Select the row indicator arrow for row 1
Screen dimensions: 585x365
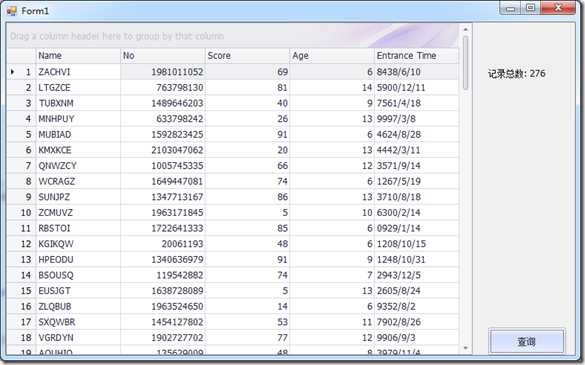(x=13, y=72)
